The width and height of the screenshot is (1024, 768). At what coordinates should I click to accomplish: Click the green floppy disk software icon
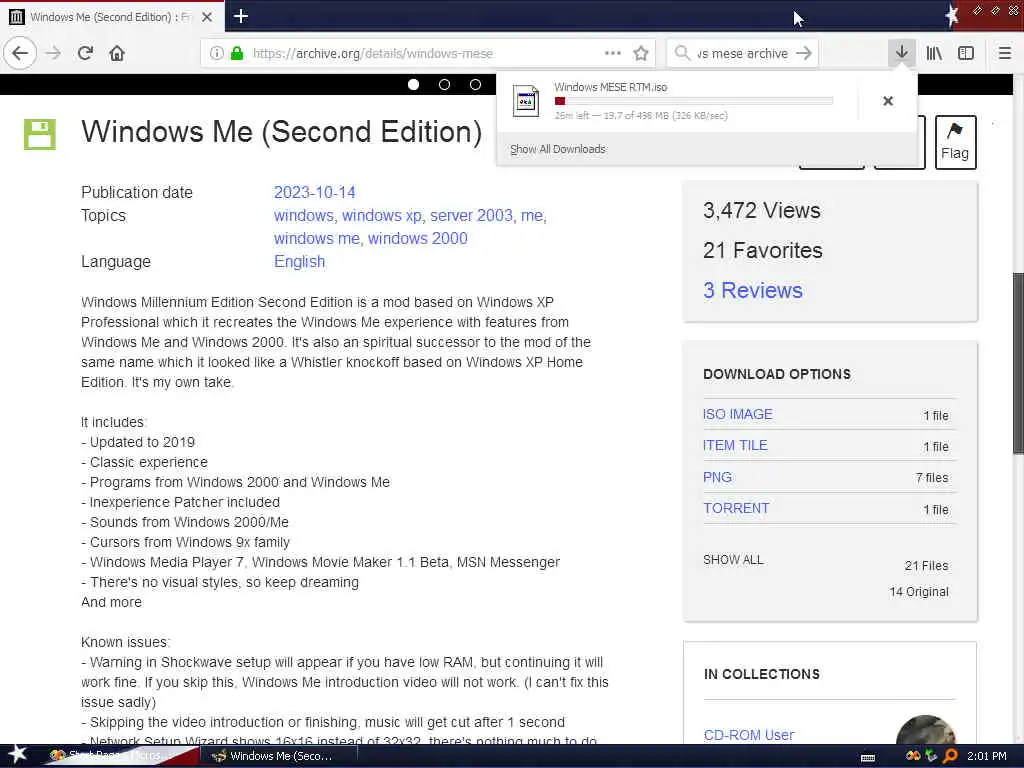coord(40,135)
